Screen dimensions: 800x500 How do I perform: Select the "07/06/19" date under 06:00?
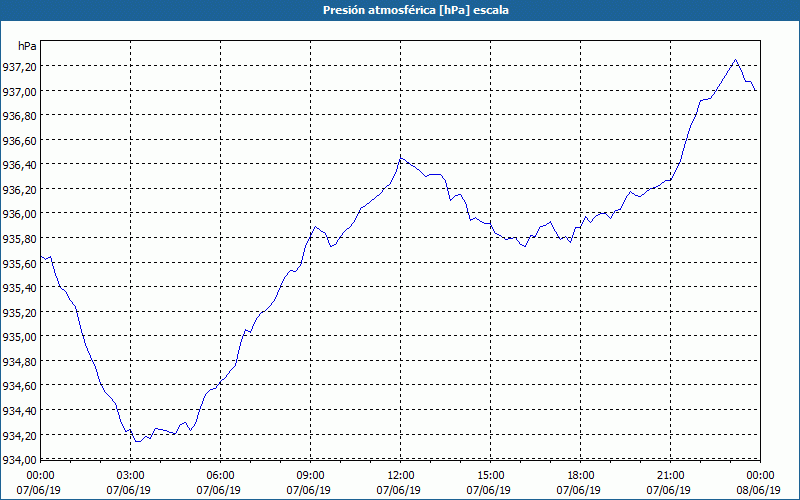pos(219,490)
